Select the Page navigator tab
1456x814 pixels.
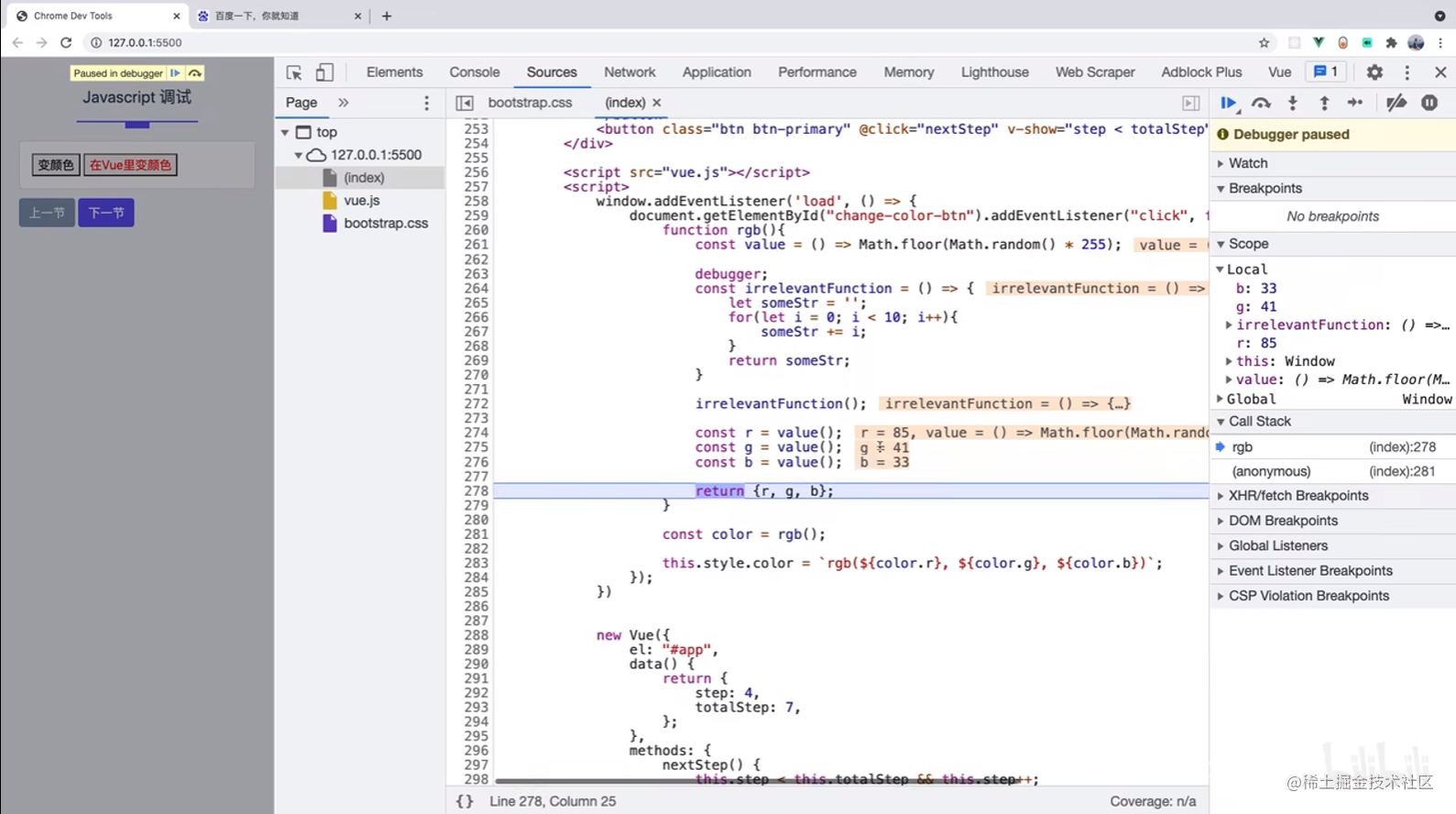click(301, 103)
